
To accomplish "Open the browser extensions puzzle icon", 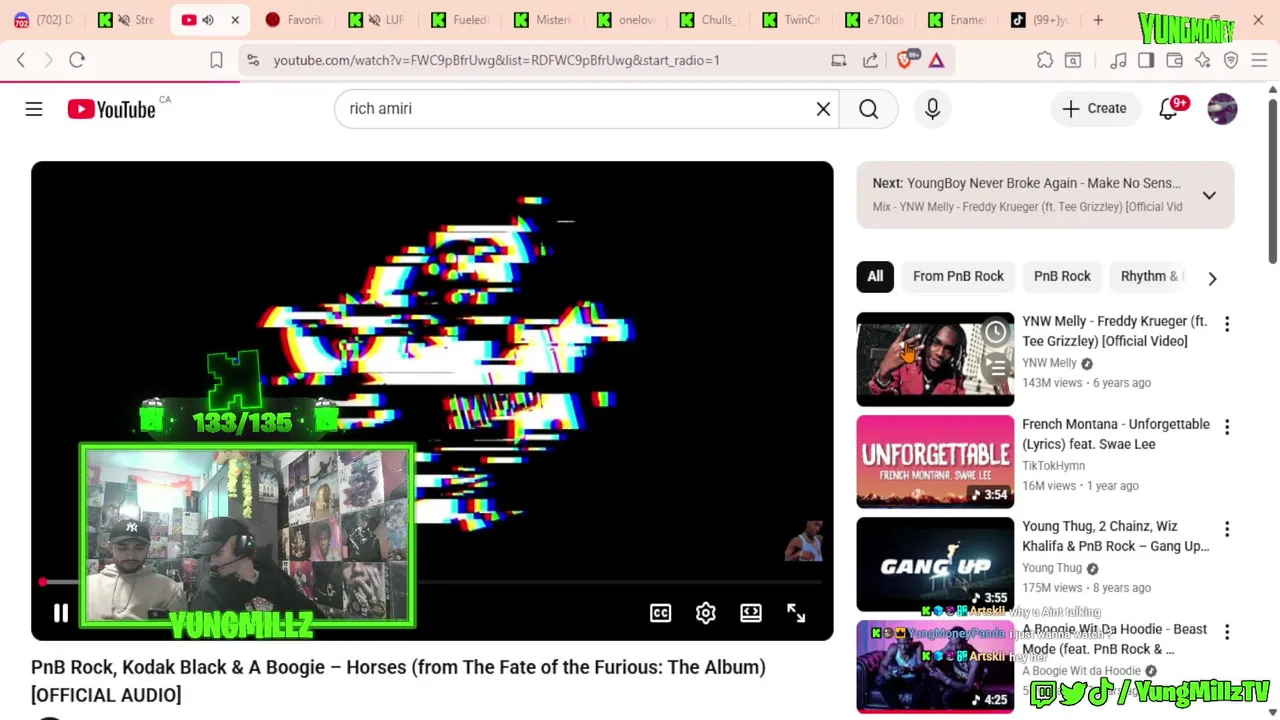I will (x=1045, y=60).
